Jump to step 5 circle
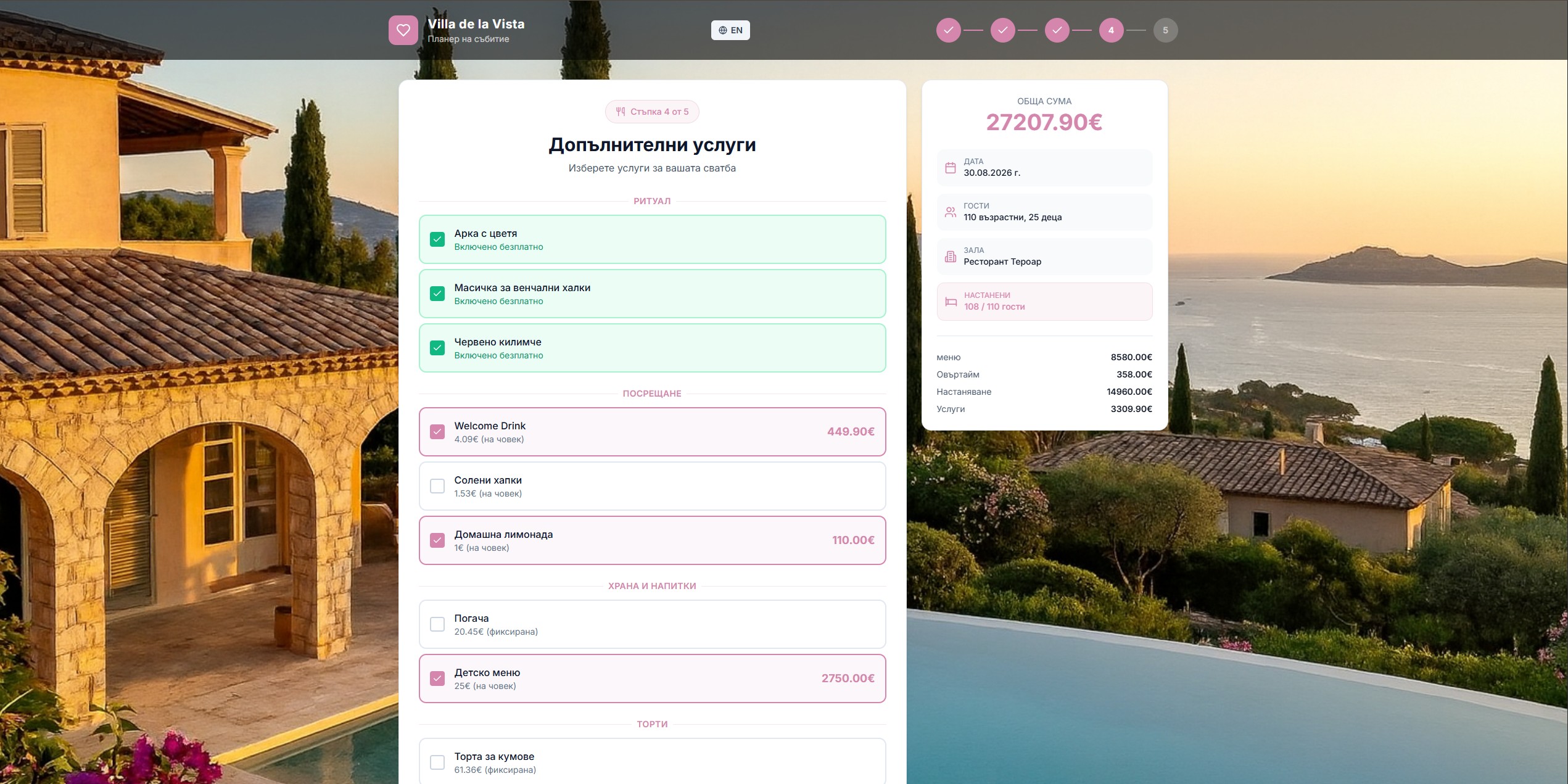The height and width of the screenshot is (784, 1568). click(1166, 30)
